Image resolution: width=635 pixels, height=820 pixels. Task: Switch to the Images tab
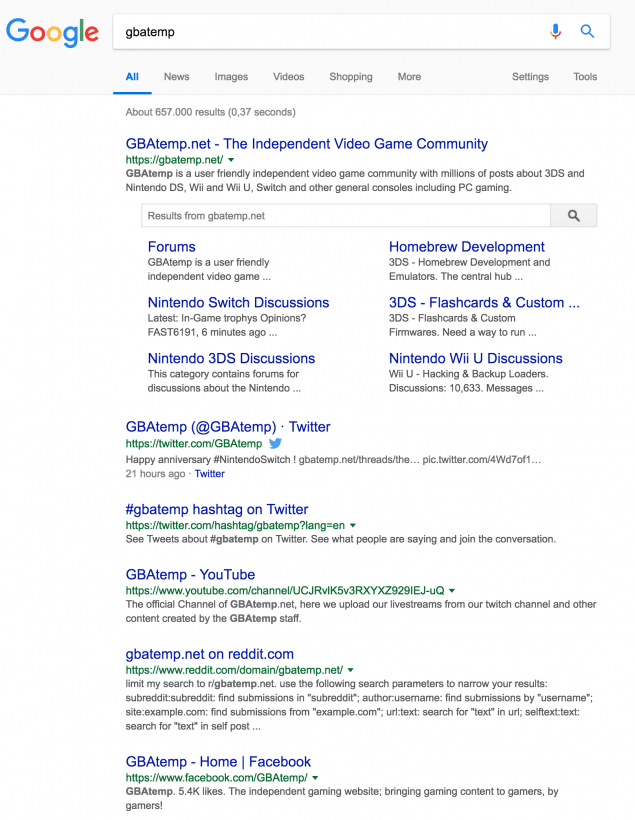click(231, 77)
